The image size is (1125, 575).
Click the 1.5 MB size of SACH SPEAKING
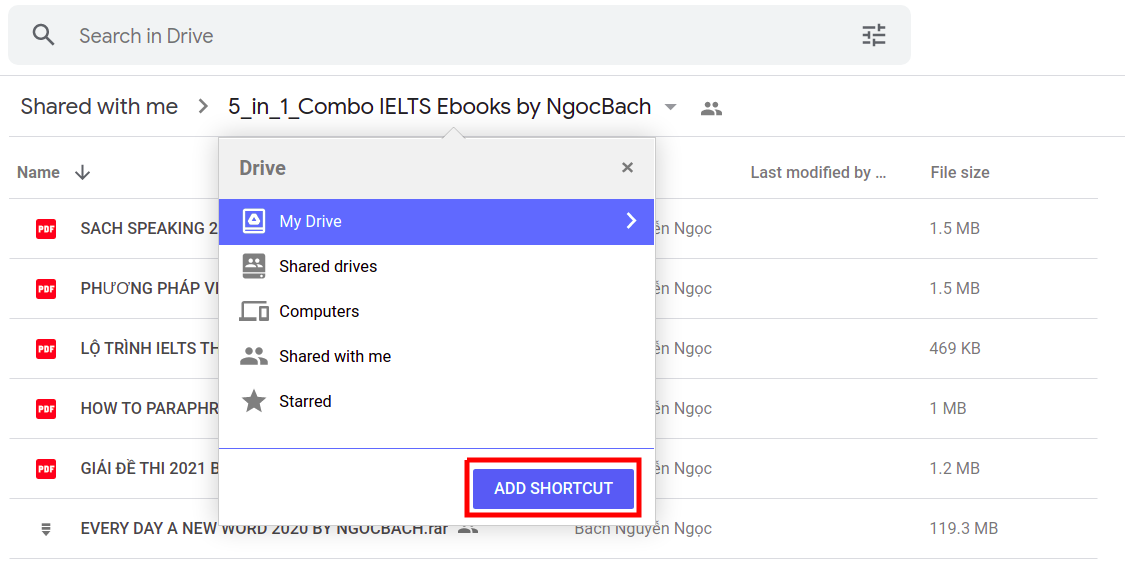(x=954, y=229)
